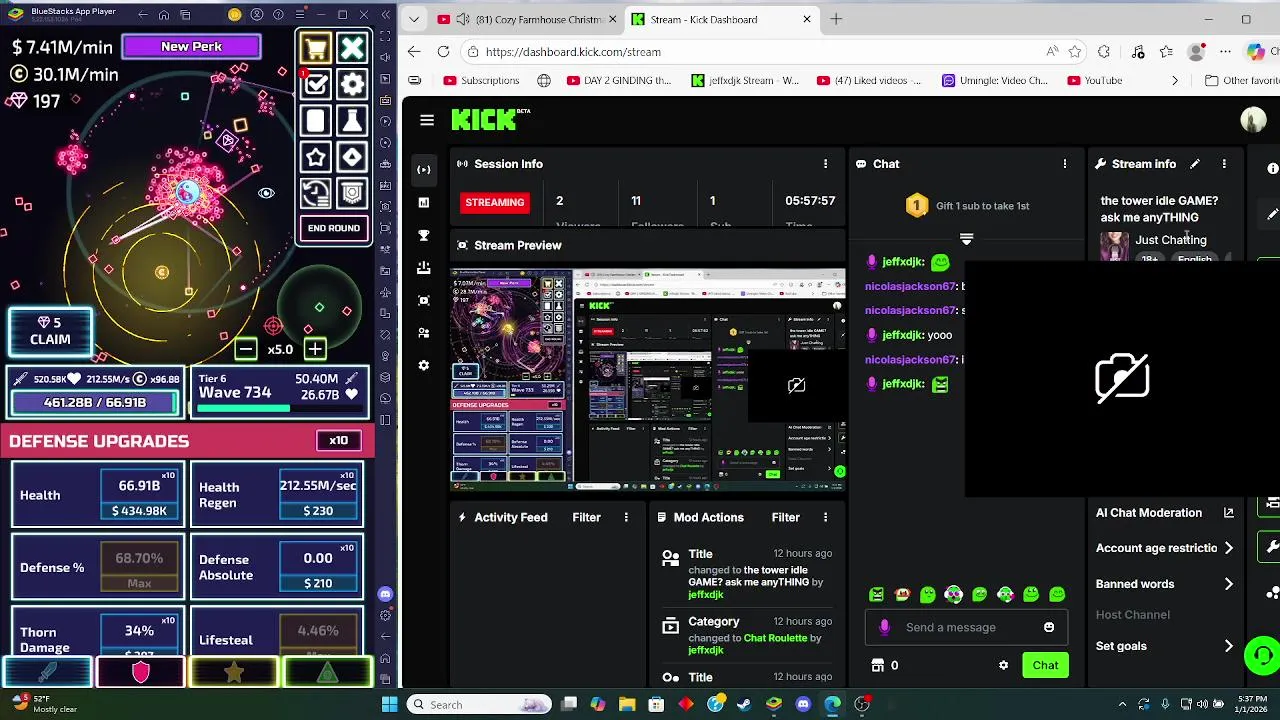
Task: Click the Send a message field
Action: 967,627
